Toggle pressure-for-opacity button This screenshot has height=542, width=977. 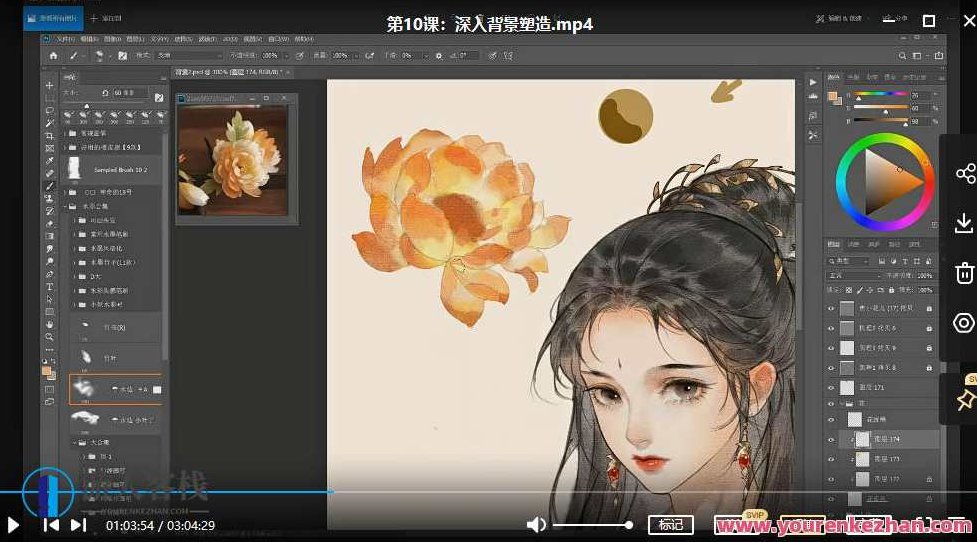(x=300, y=55)
